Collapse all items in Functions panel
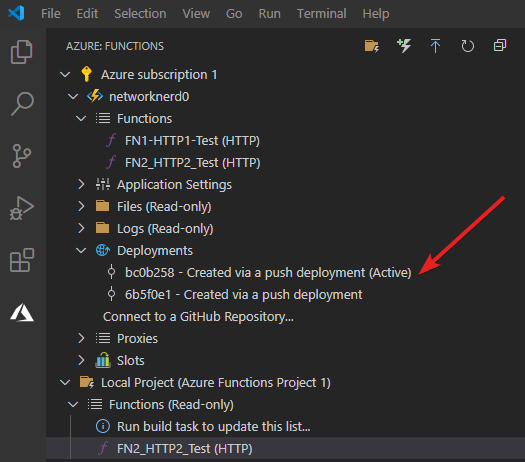525x462 pixels. (x=500, y=46)
